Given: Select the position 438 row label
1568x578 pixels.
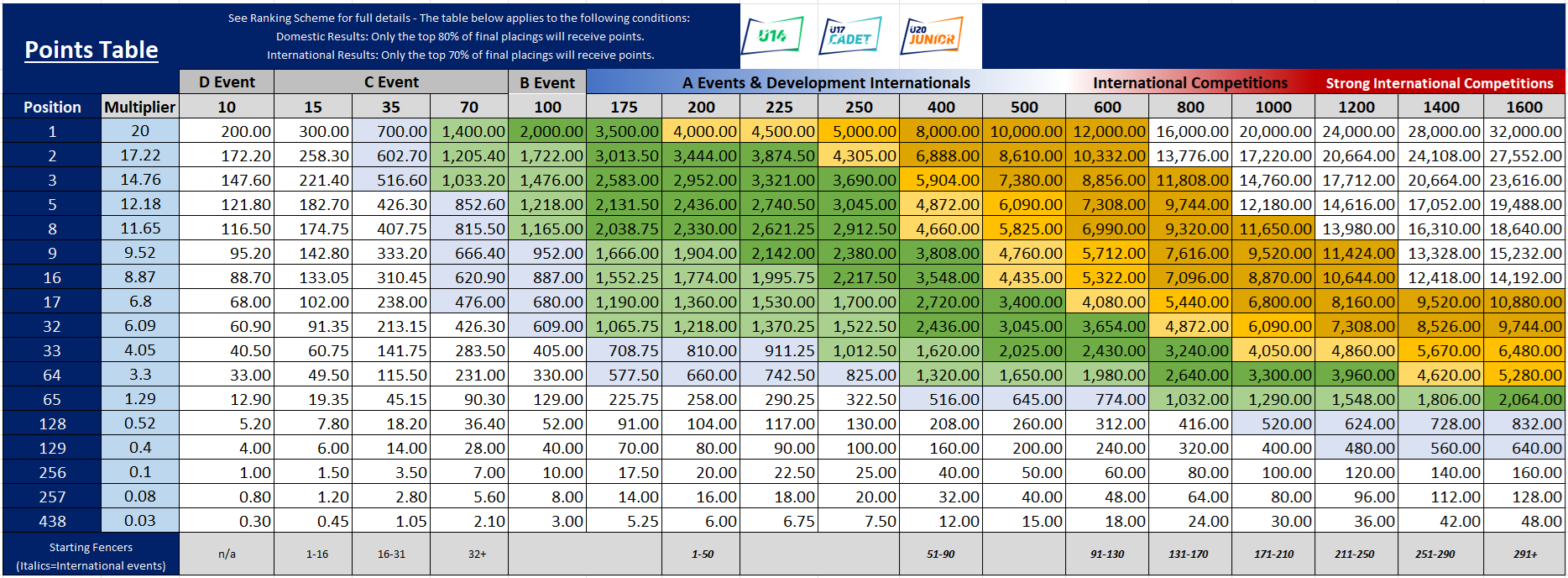Looking at the screenshot, I should pos(52,521).
